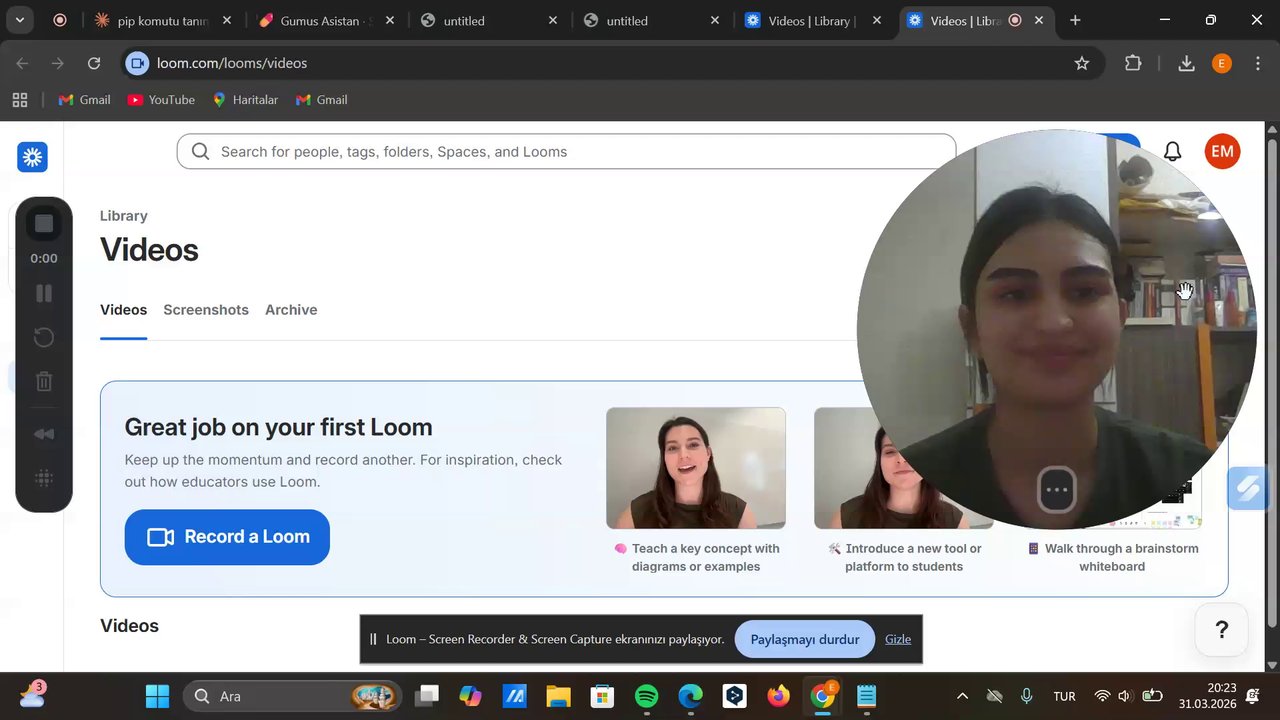
Task: Focus the Loom search field
Action: pos(566,152)
